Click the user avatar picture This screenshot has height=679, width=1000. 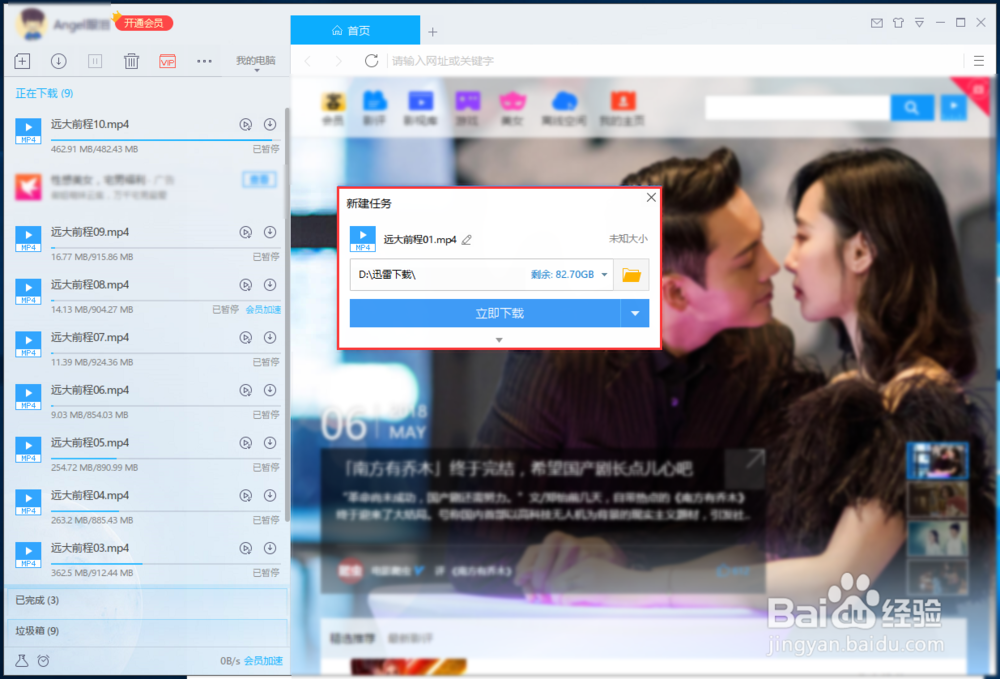[x=32, y=24]
